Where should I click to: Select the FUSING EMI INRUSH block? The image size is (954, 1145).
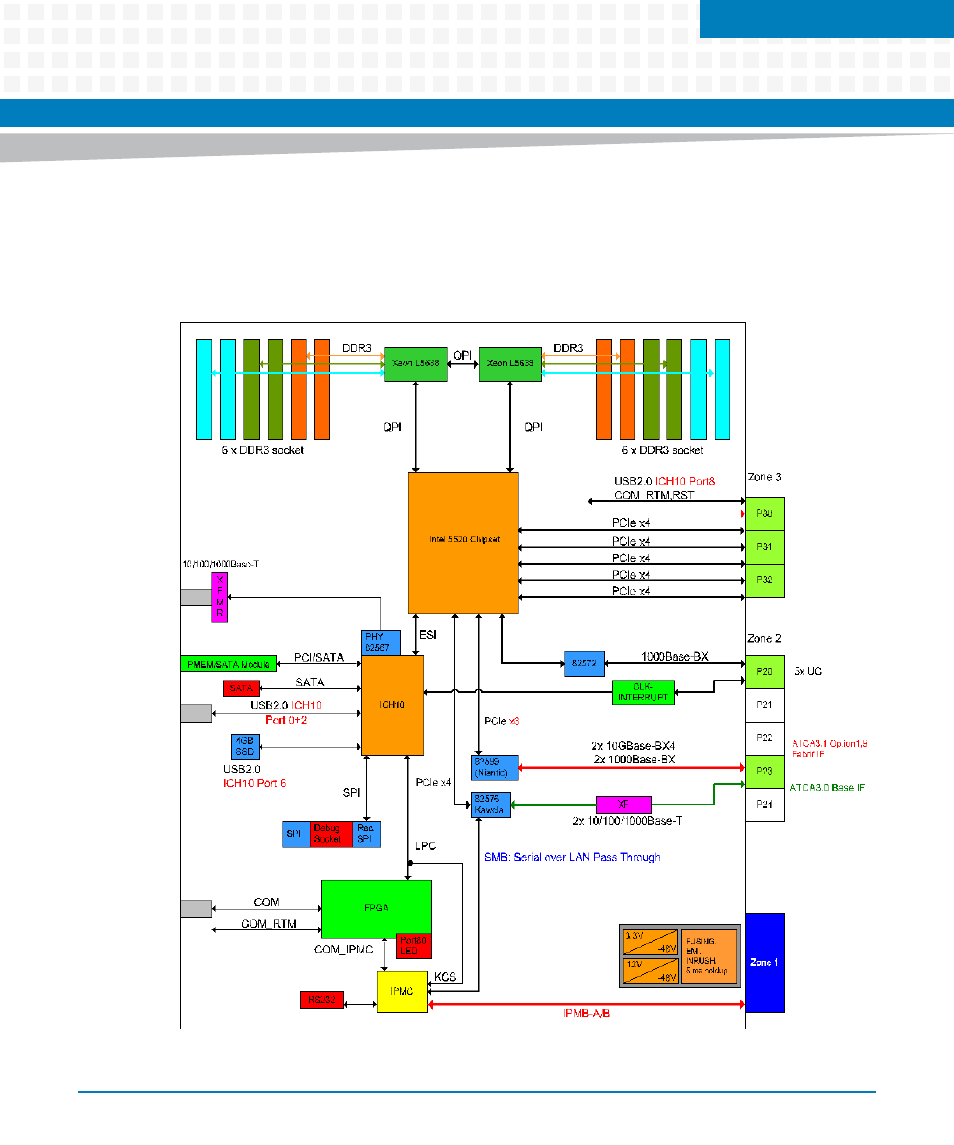(x=709, y=957)
